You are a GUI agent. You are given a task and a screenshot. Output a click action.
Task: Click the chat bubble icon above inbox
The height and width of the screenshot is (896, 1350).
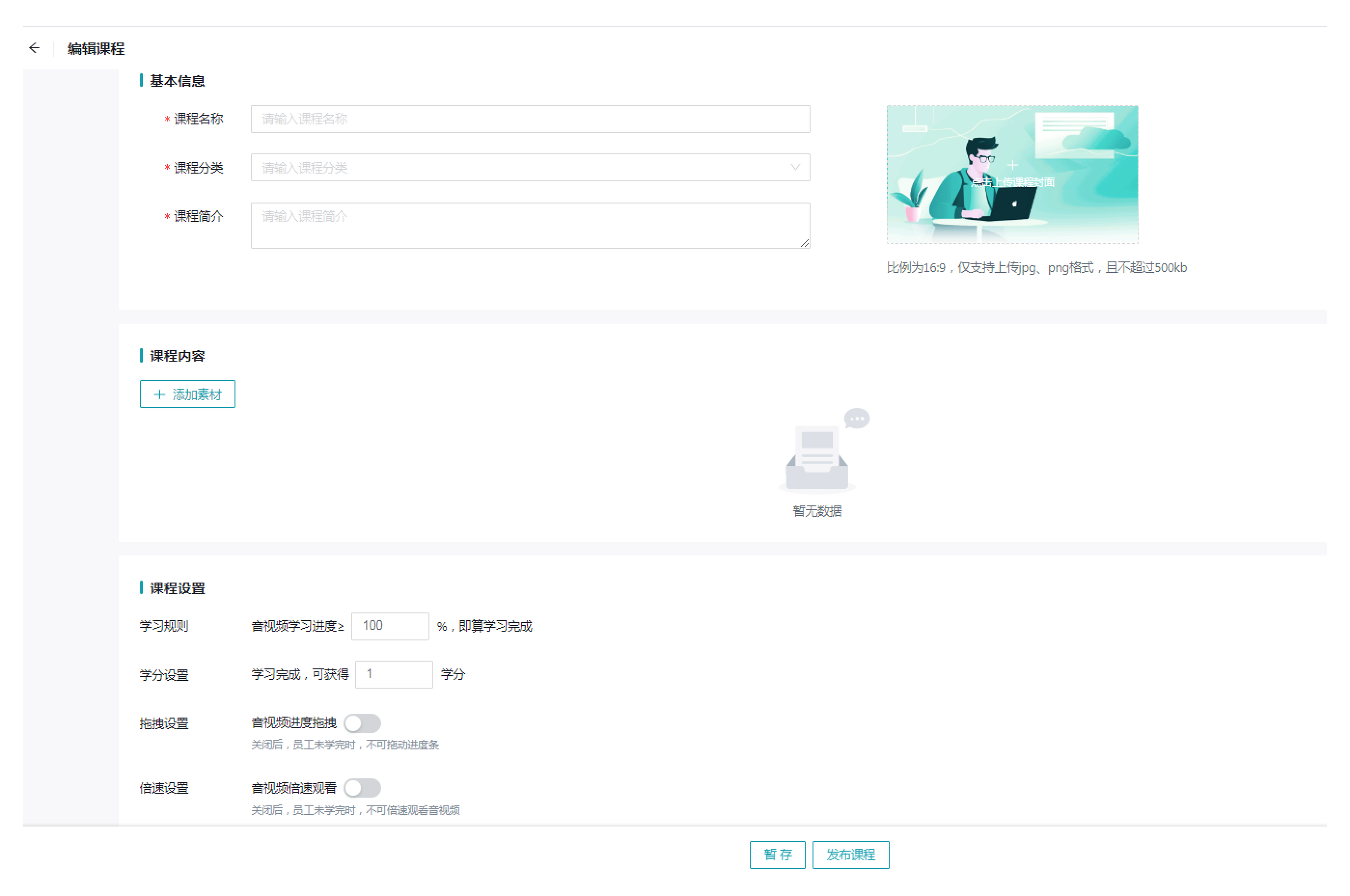[857, 419]
